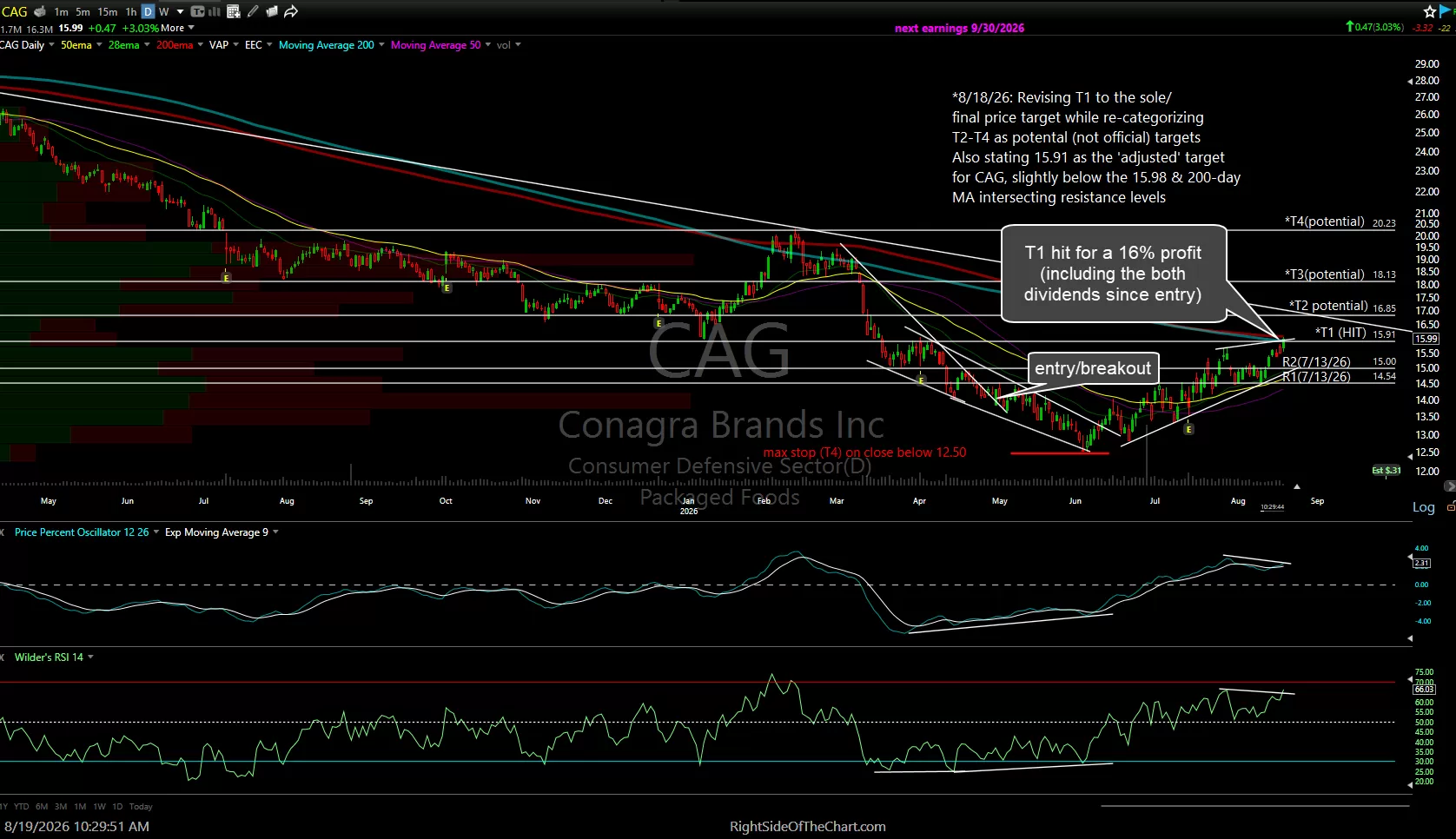Select the 1D range button
The height and width of the screenshot is (839, 1456).
pos(117,807)
